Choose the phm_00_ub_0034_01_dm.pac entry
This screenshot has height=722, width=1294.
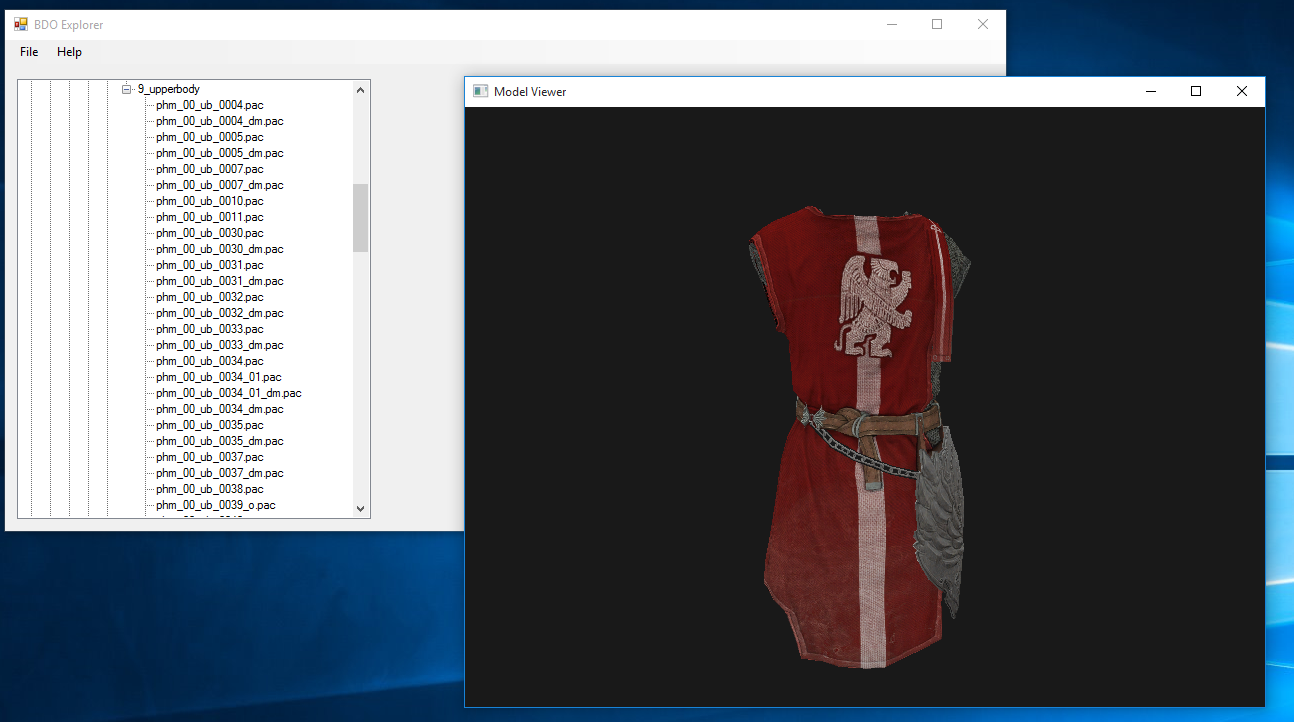(228, 393)
